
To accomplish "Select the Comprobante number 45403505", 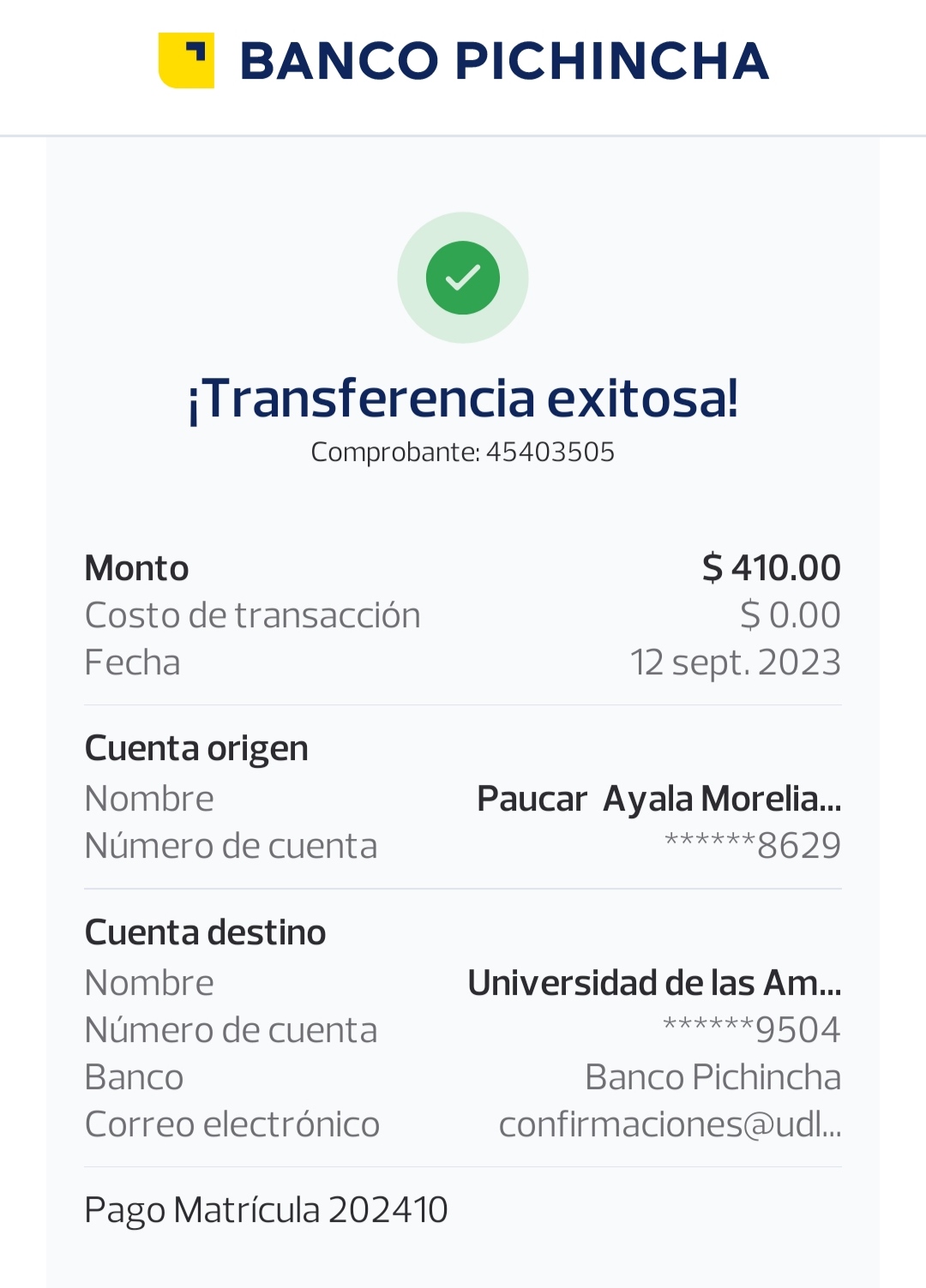I will click(550, 452).
